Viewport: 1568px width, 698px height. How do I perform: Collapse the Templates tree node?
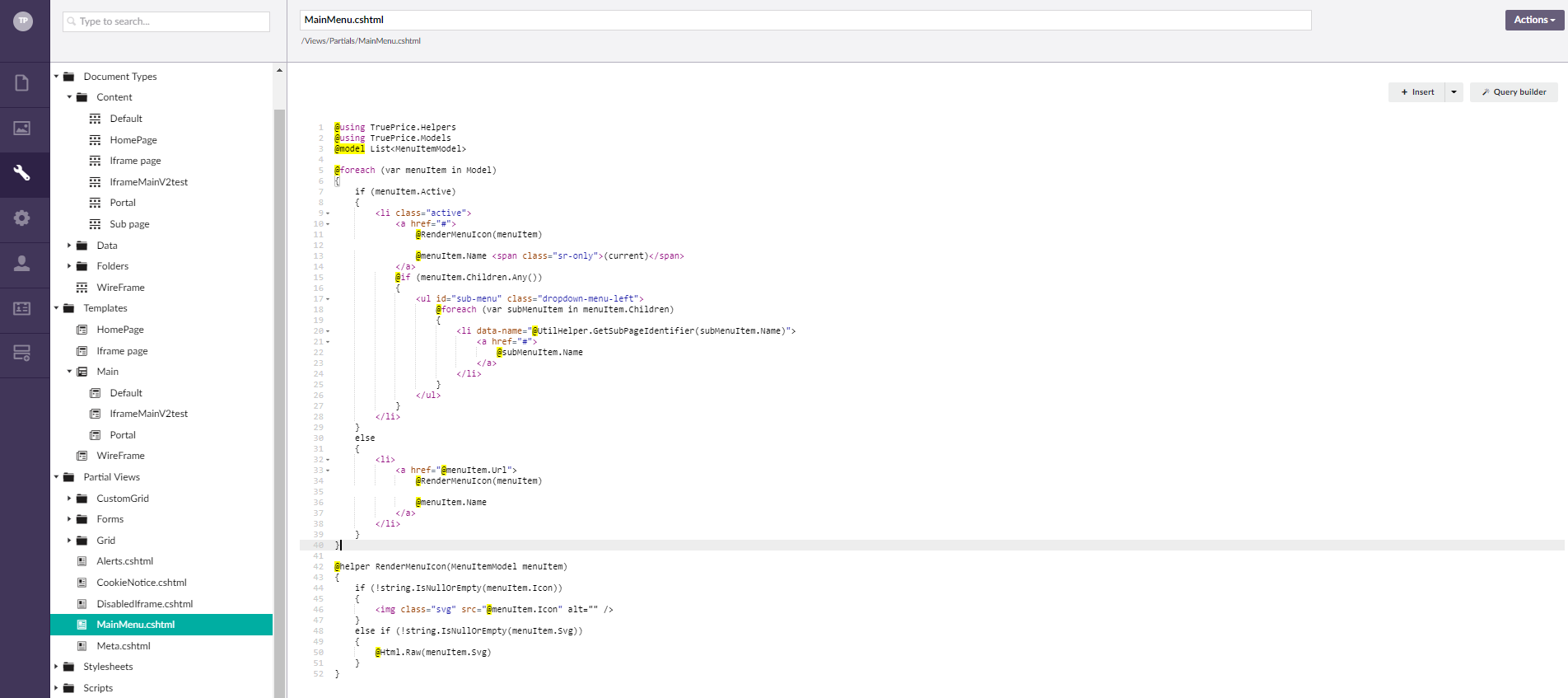pos(56,308)
